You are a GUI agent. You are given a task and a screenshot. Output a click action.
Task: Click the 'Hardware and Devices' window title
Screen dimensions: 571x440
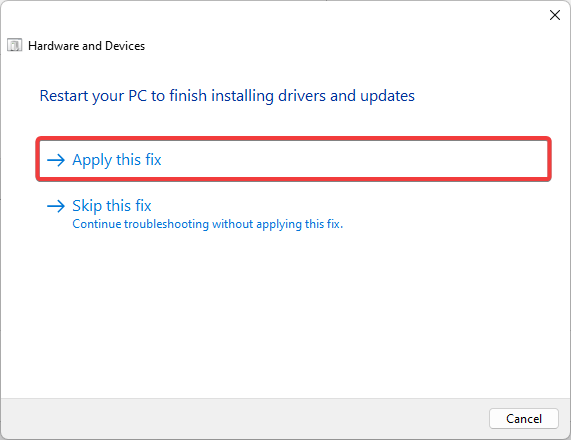tap(86, 46)
